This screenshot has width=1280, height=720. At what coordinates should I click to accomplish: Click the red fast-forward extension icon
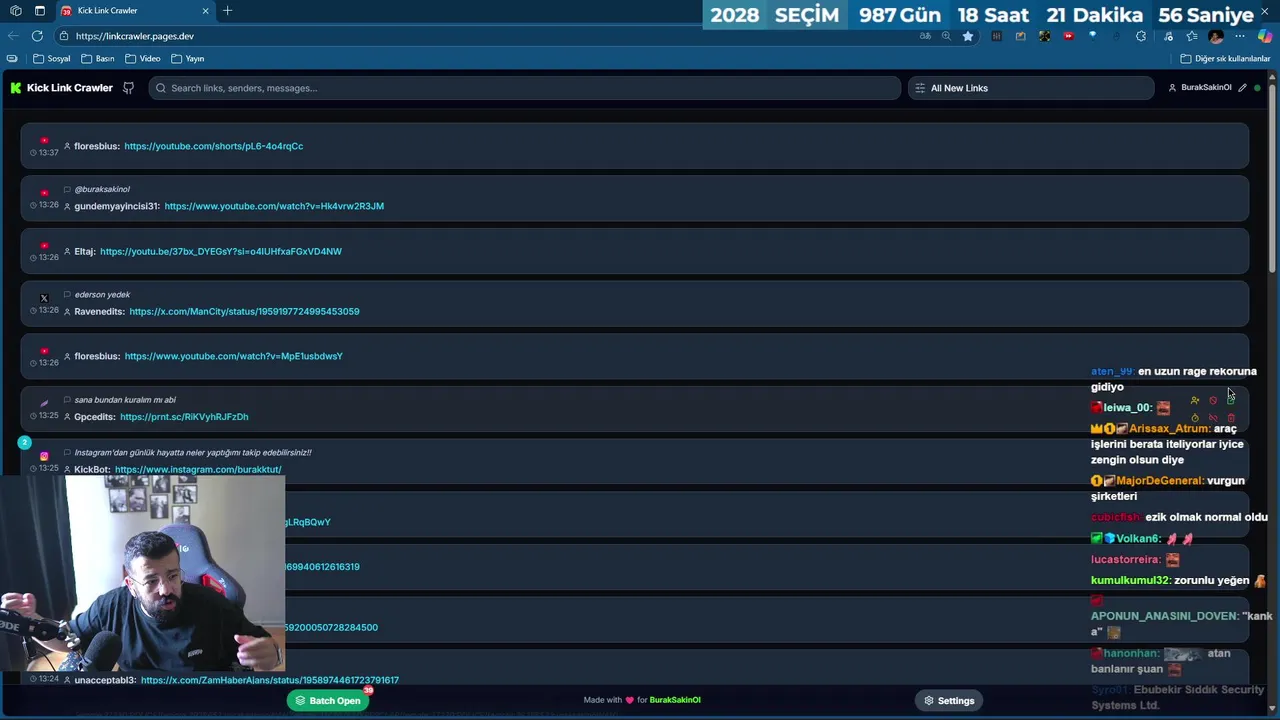[x=1069, y=36]
